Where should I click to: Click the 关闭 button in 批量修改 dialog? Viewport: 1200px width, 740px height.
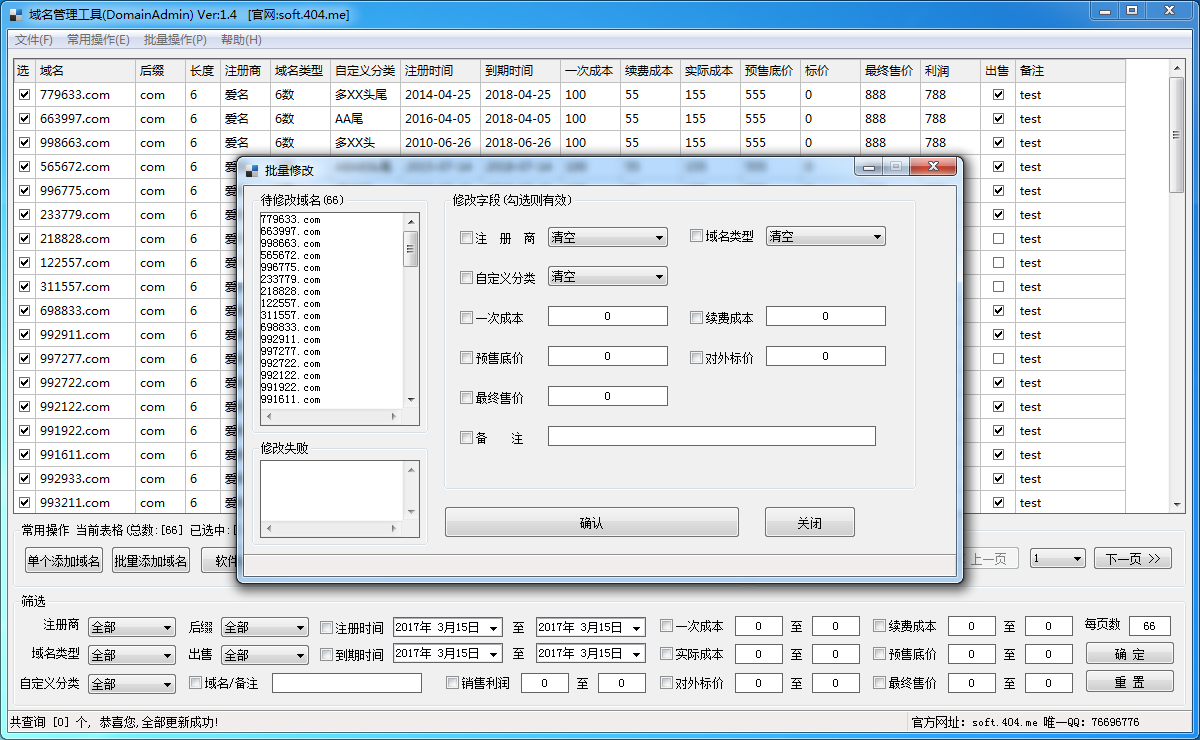[810, 523]
